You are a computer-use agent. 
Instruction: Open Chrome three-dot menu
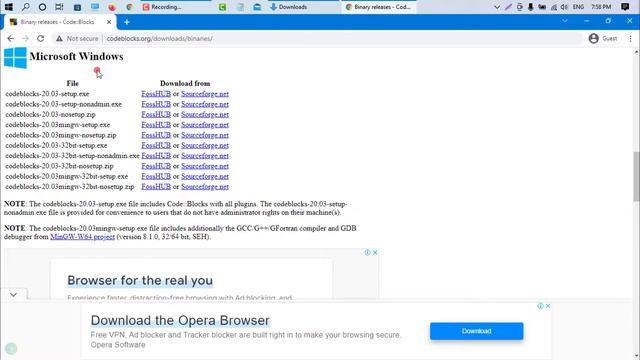click(x=631, y=38)
